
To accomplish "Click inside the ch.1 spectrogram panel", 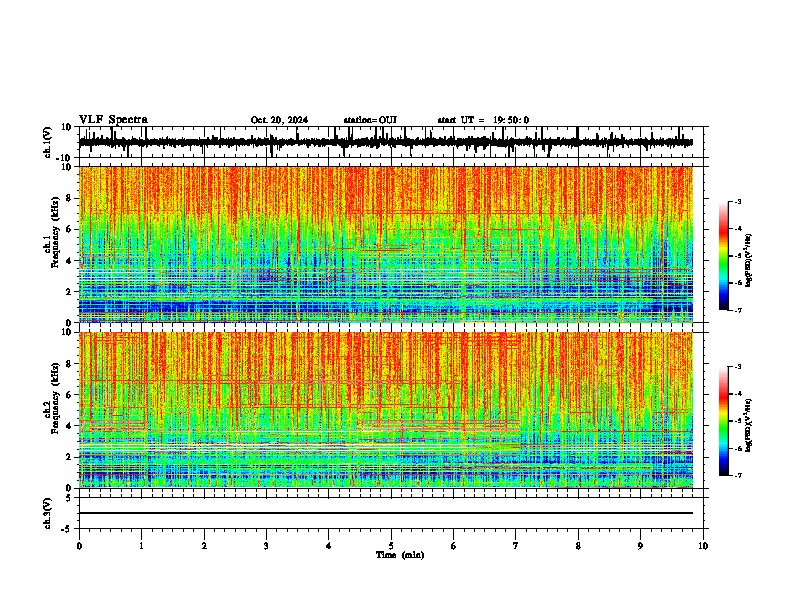I will pos(386,244).
